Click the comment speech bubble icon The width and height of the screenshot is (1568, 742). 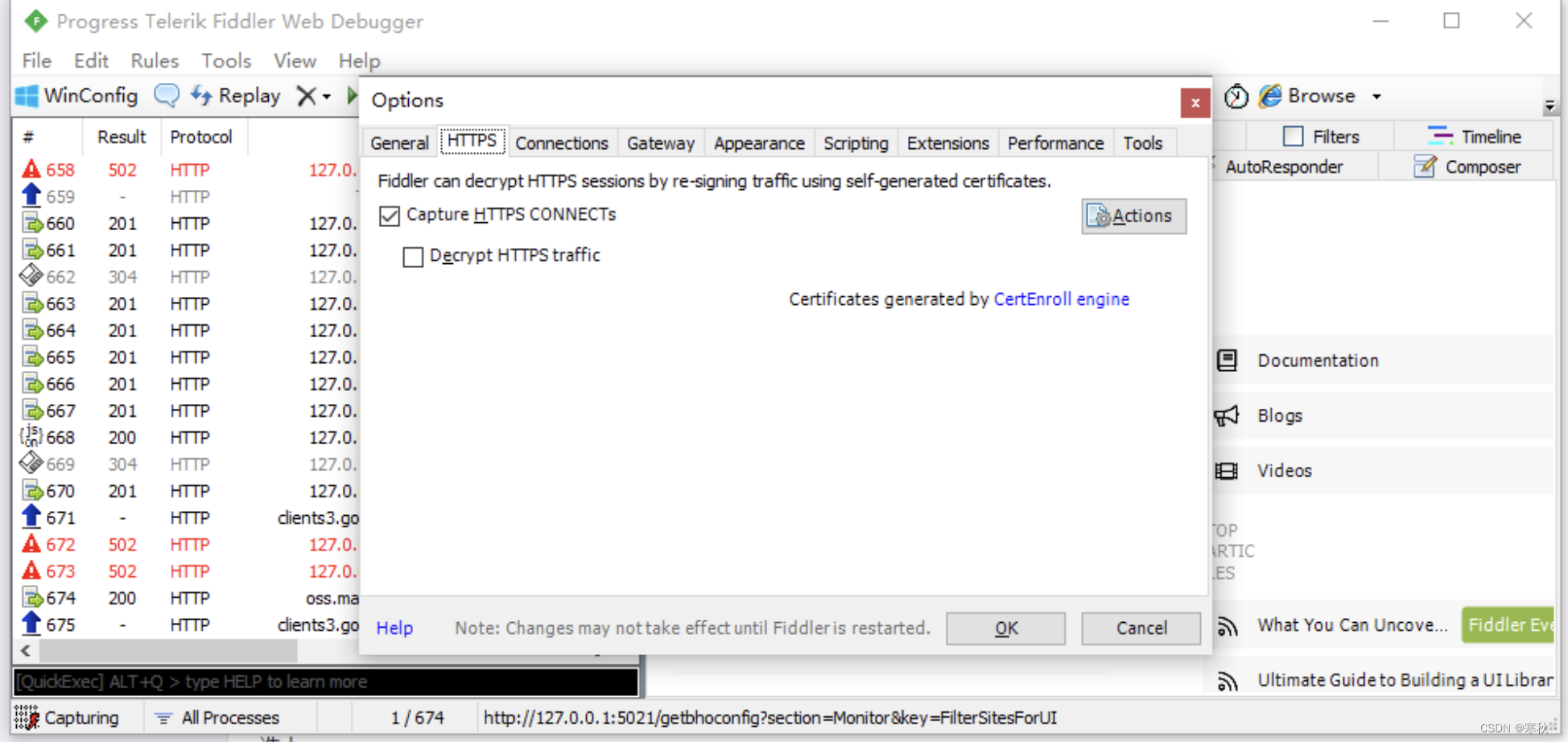point(167,96)
